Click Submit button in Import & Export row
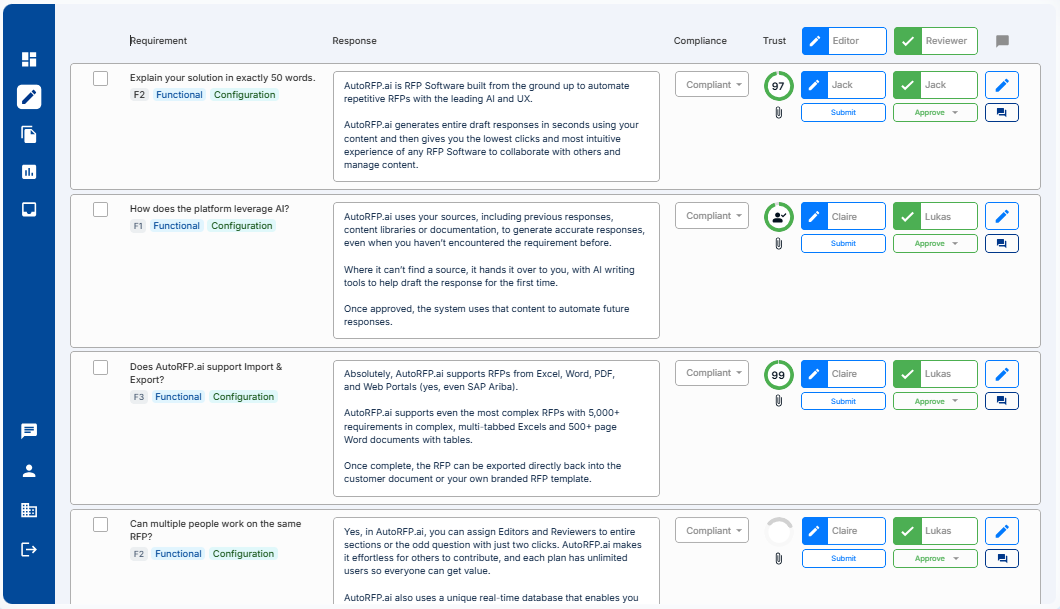This screenshot has height=609, width=1060. click(844, 401)
